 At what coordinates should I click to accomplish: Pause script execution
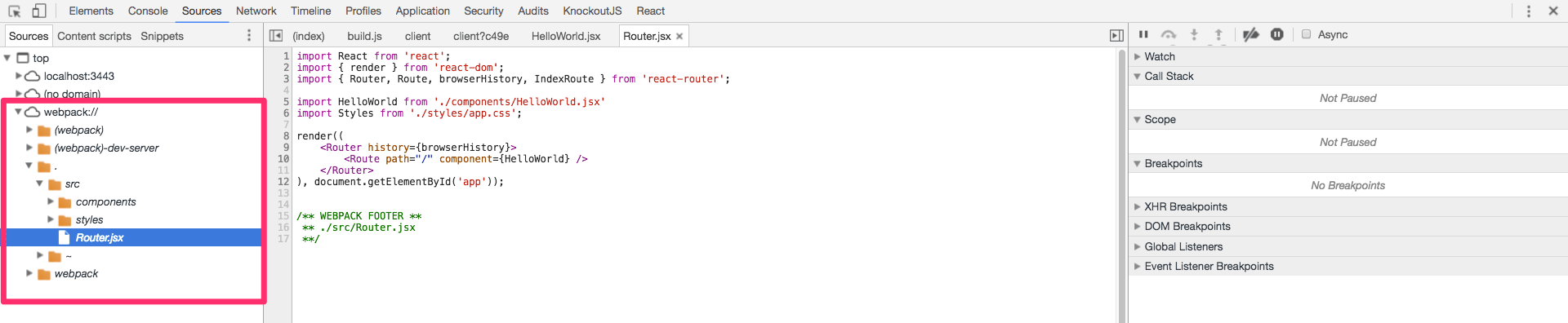(1143, 34)
